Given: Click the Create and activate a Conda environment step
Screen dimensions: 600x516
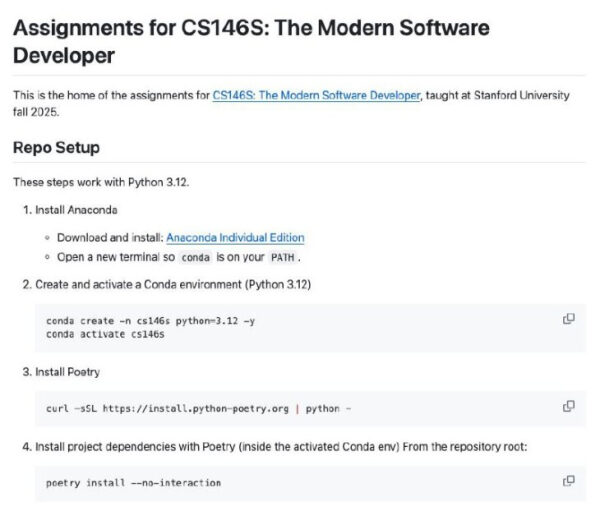Looking at the screenshot, I should (173, 285).
